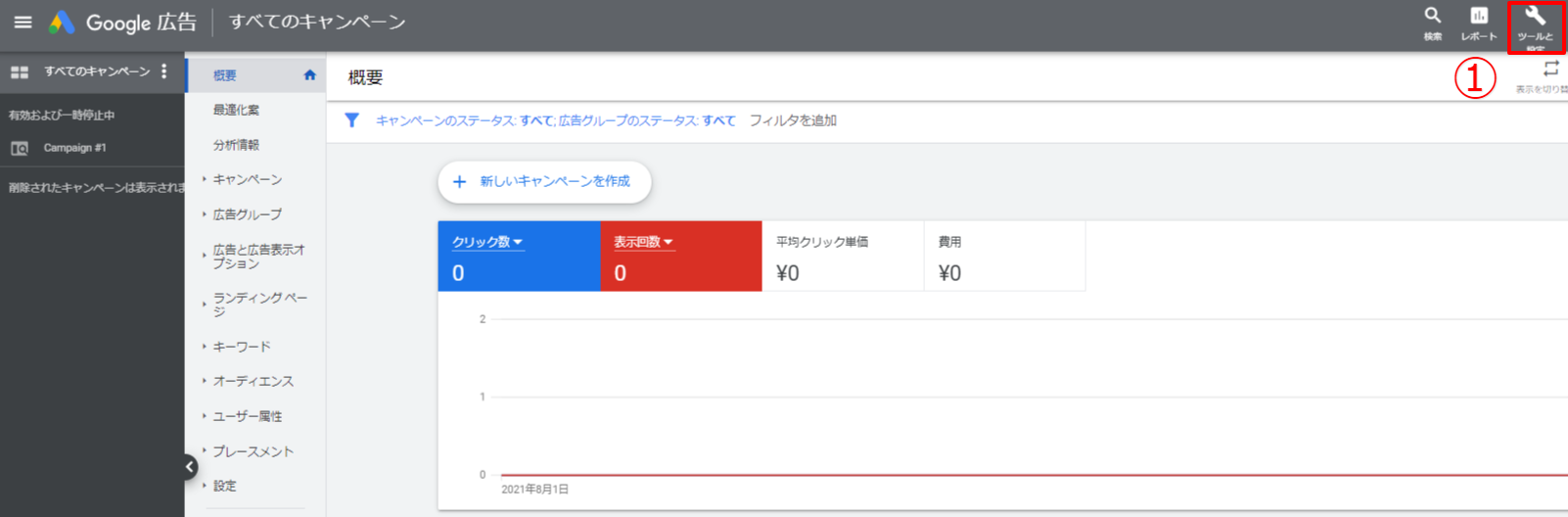1568x517 pixels.
Task: Open the 検索 magnifier icon
Action: coord(1433,23)
